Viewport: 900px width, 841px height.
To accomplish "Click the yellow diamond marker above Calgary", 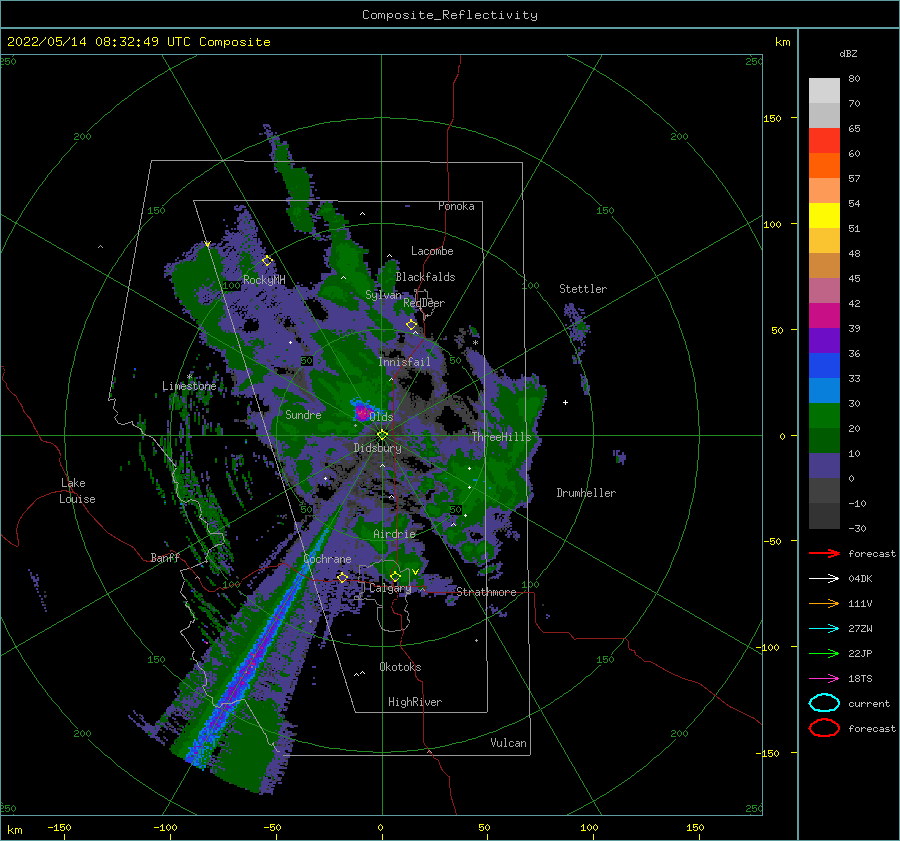I will pos(395,576).
